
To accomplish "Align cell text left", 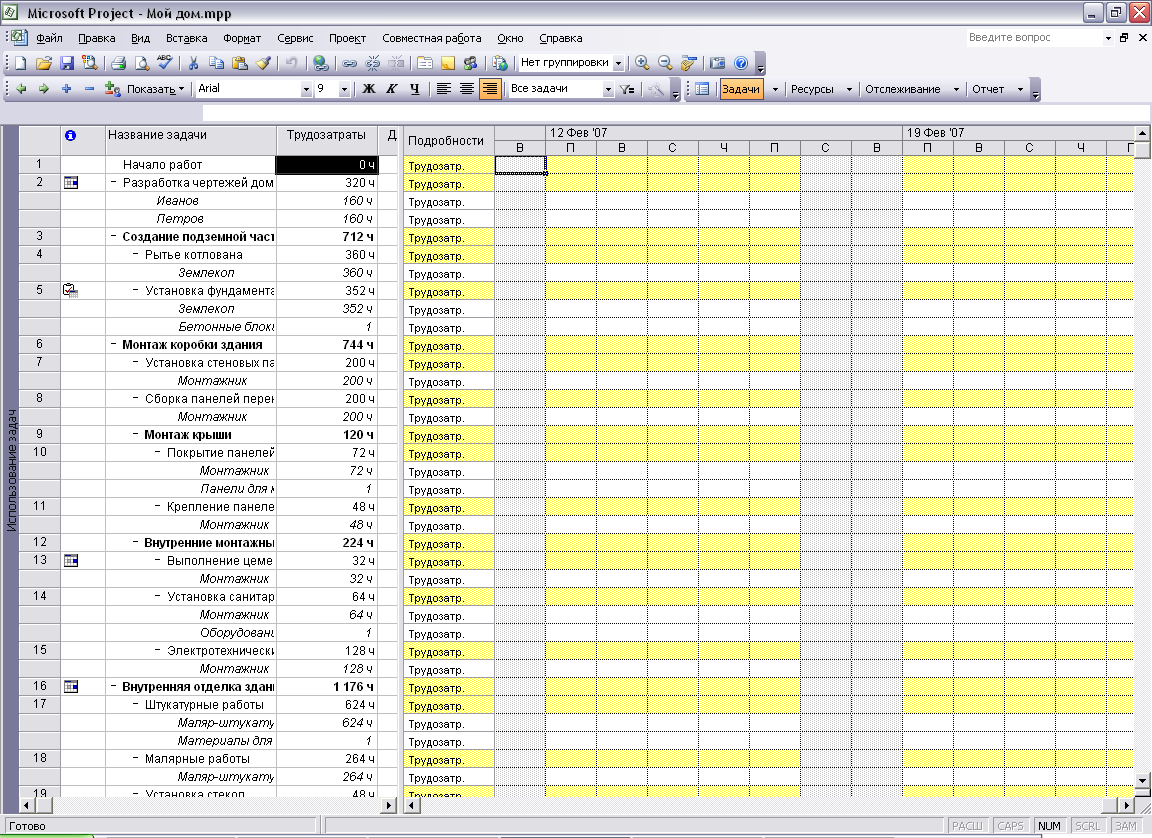I will tap(444, 89).
